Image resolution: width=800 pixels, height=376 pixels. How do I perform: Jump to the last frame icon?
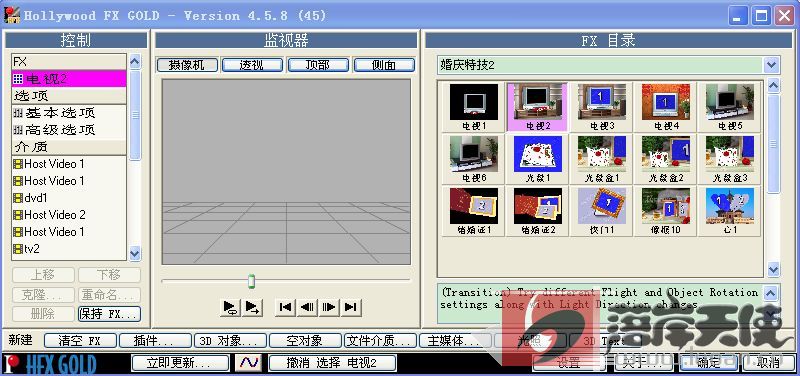[351, 307]
